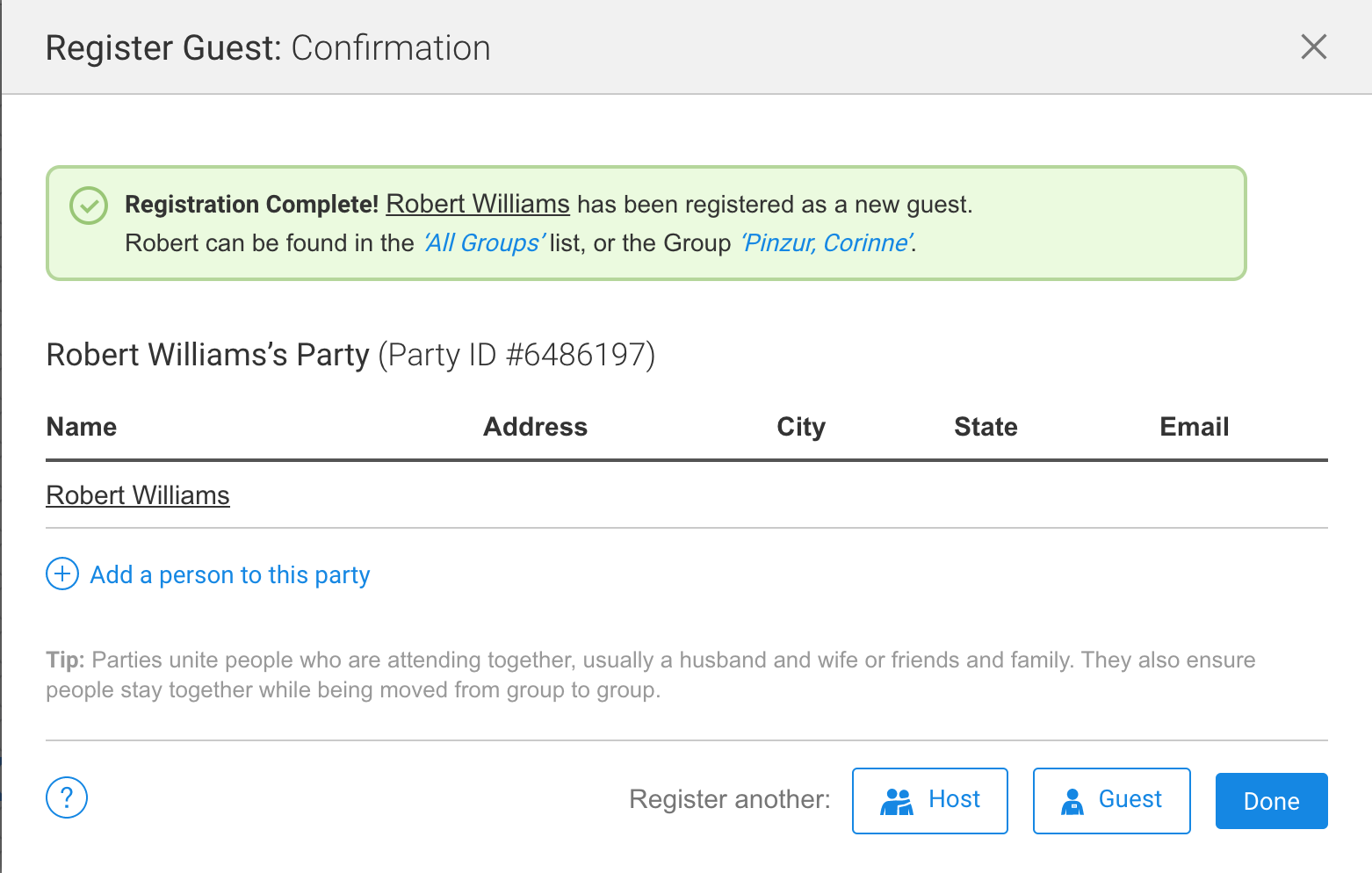Viewport: 1372px width, 873px height.
Task: Click the single-person Guest icon
Action: click(x=1072, y=801)
